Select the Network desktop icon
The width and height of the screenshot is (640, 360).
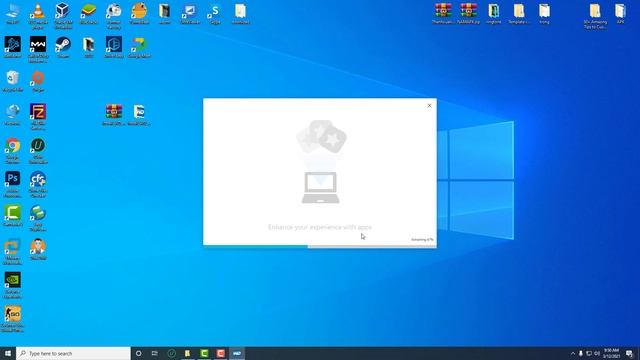(x=12, y=114)
